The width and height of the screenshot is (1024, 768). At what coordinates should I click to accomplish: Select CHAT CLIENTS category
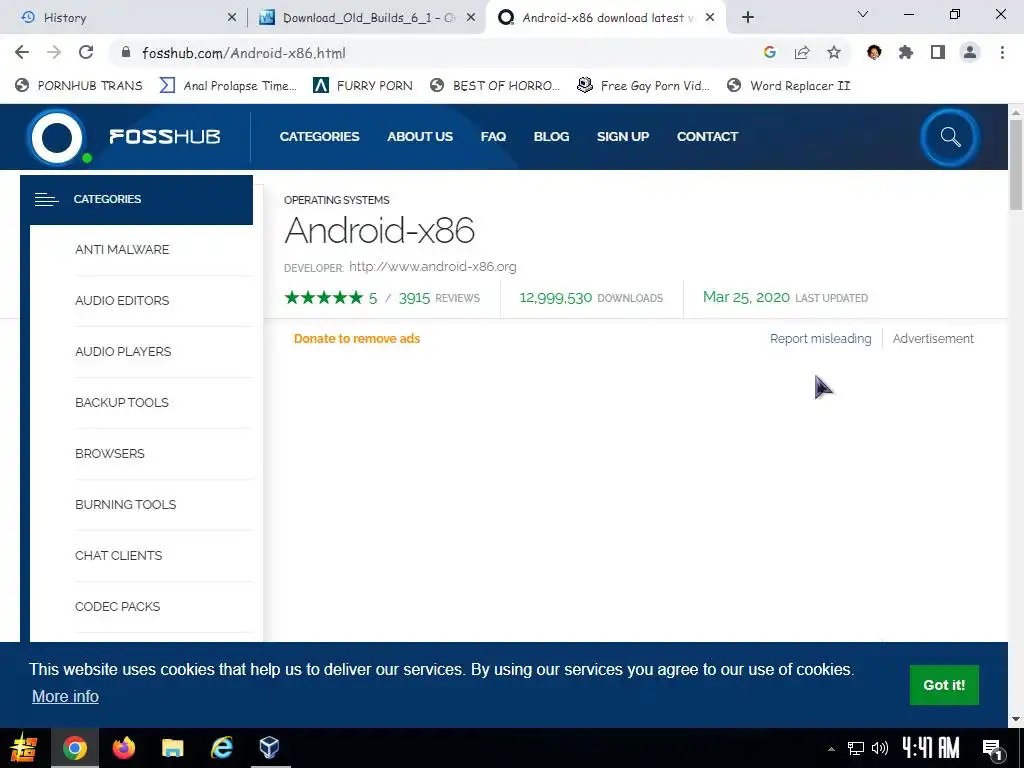coord(118,555)
